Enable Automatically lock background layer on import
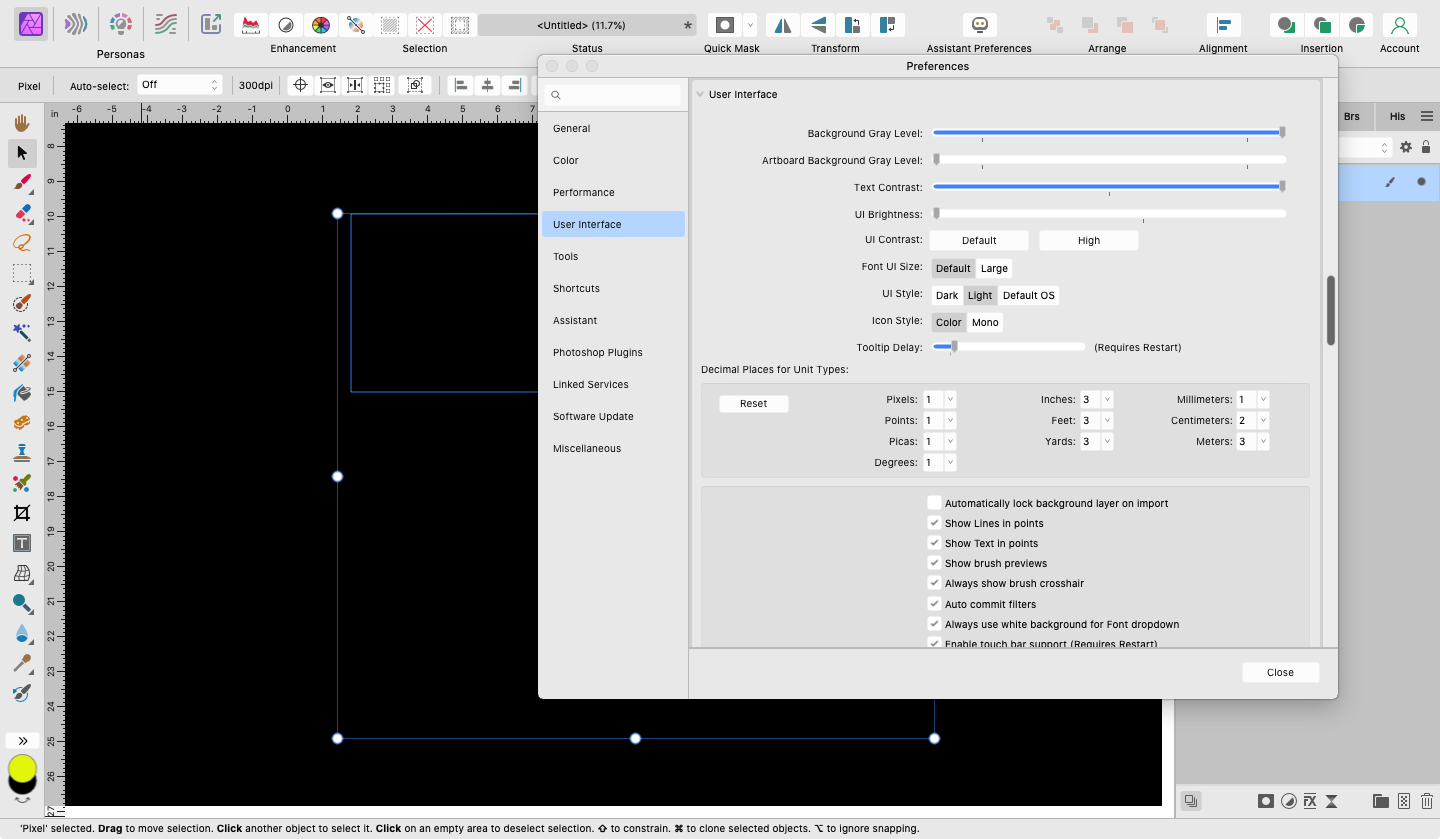The width and height of the screenshot is (1440, 839). 934,503
